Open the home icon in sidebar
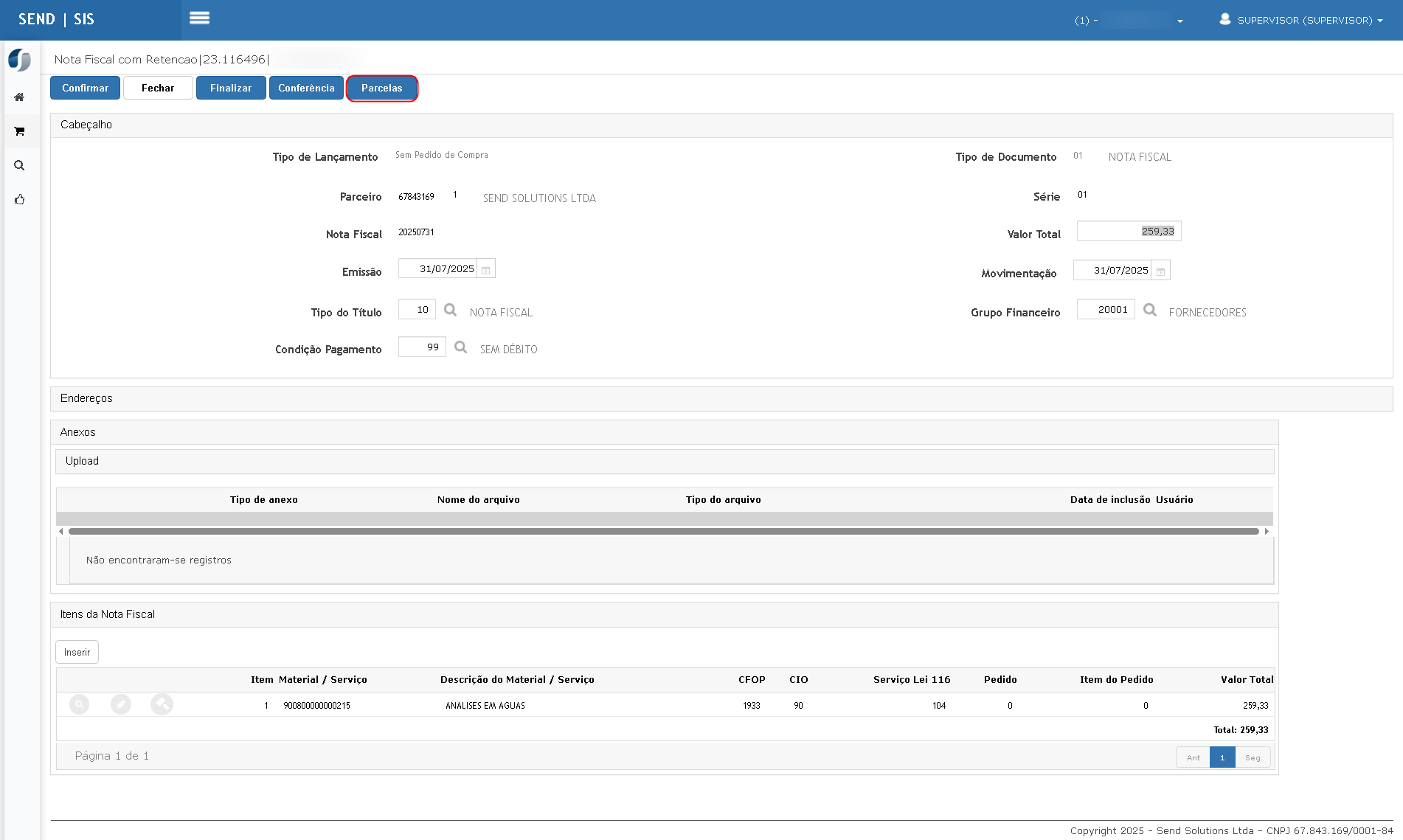 pos(19,97)
